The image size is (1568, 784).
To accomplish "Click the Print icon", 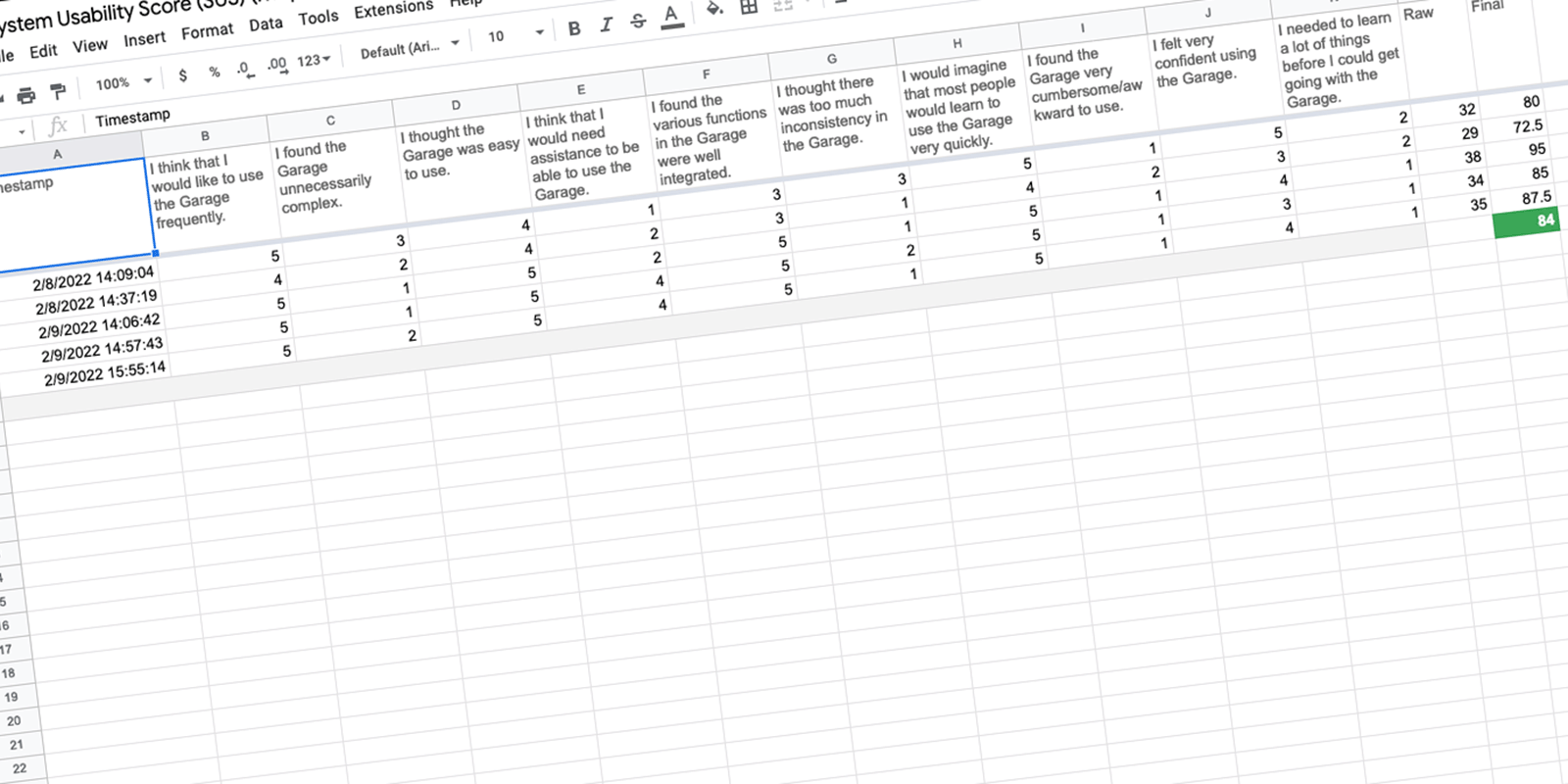I will click(x=26, y=94).
